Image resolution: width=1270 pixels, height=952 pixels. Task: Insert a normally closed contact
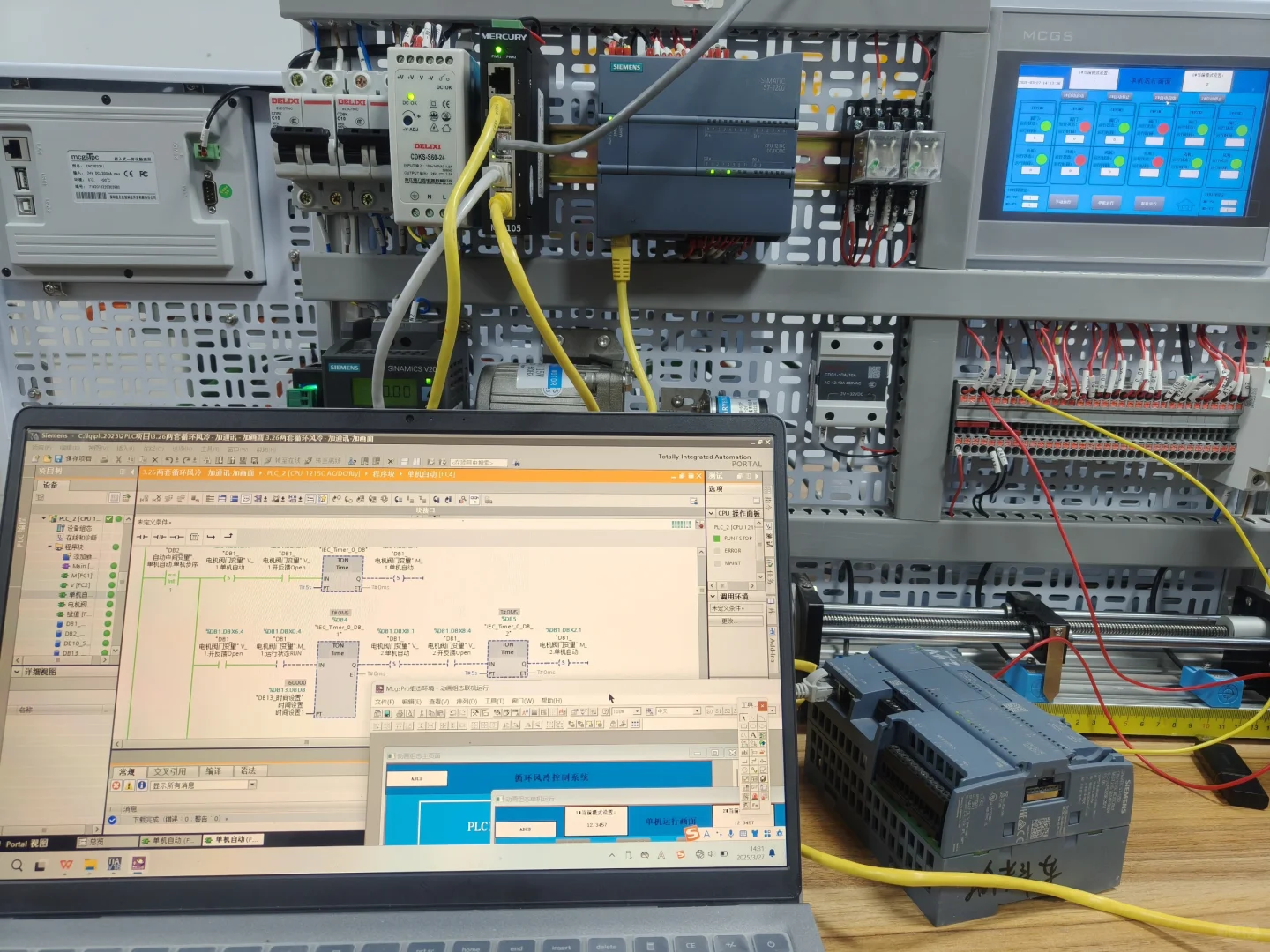[x=160, y=536]
